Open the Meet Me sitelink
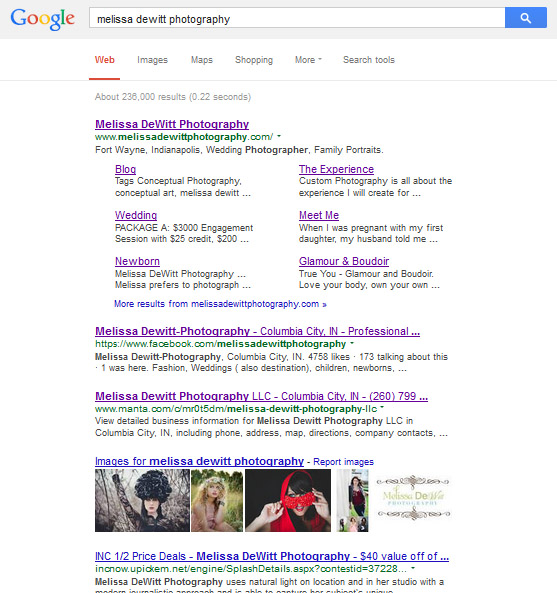The width and height of the screenshot is (557, 593). 319,215
